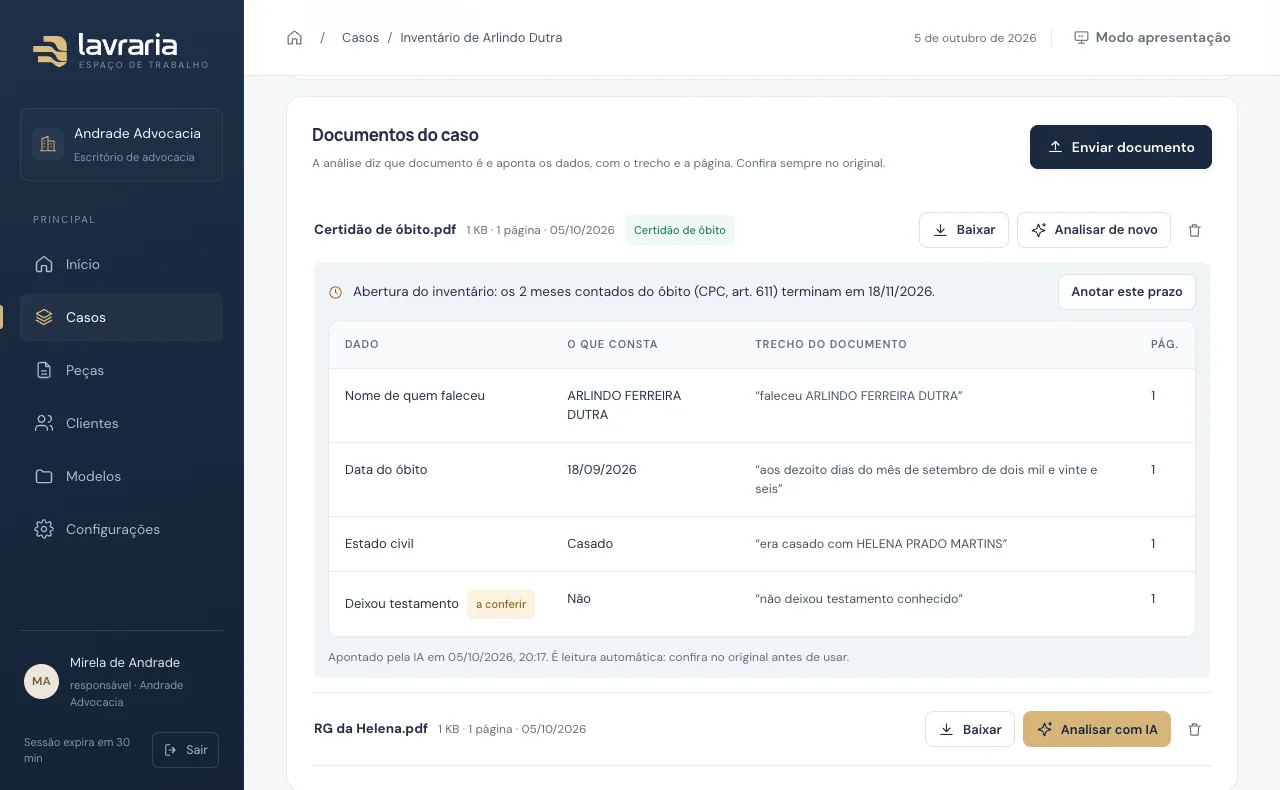Click Analisar de novo button

coord(1094,230)
